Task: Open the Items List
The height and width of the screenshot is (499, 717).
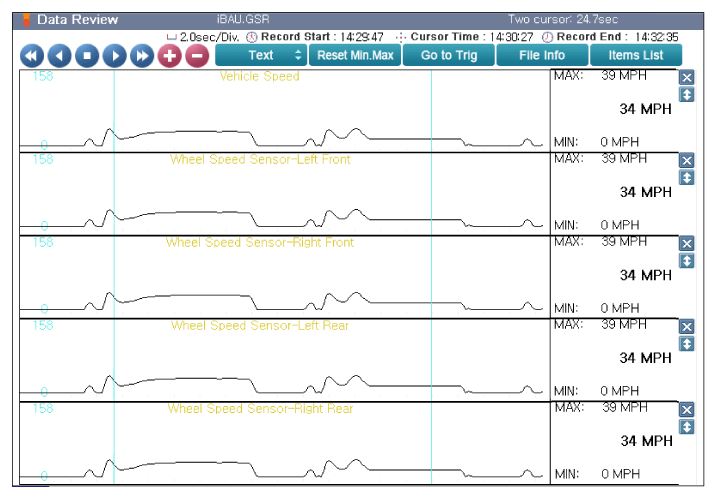Action: (636, 55)
